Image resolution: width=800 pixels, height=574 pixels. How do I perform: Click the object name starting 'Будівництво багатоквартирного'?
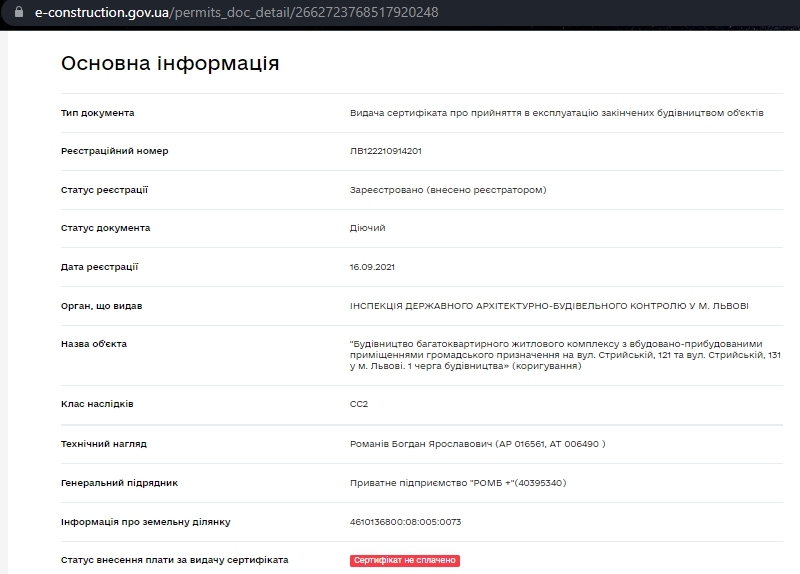coord(565,355)
